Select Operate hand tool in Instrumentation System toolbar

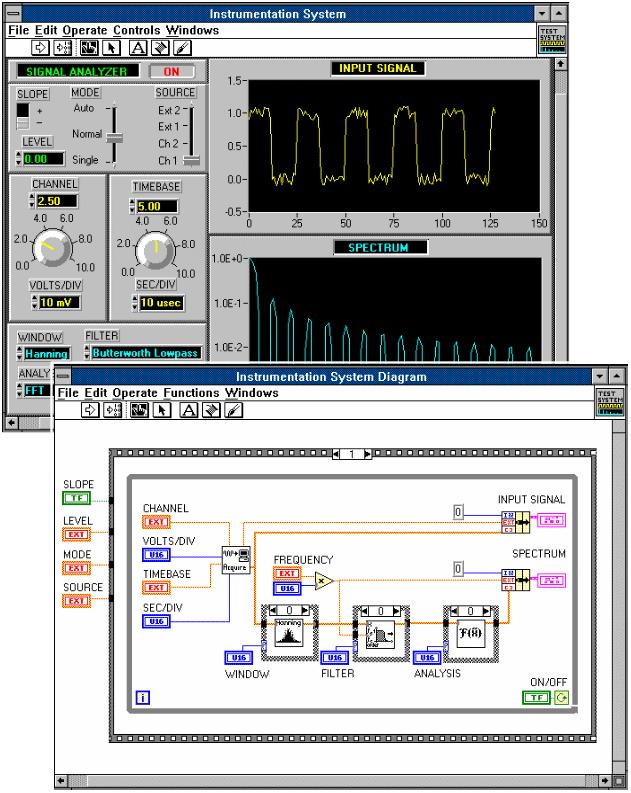coord(89,48)
